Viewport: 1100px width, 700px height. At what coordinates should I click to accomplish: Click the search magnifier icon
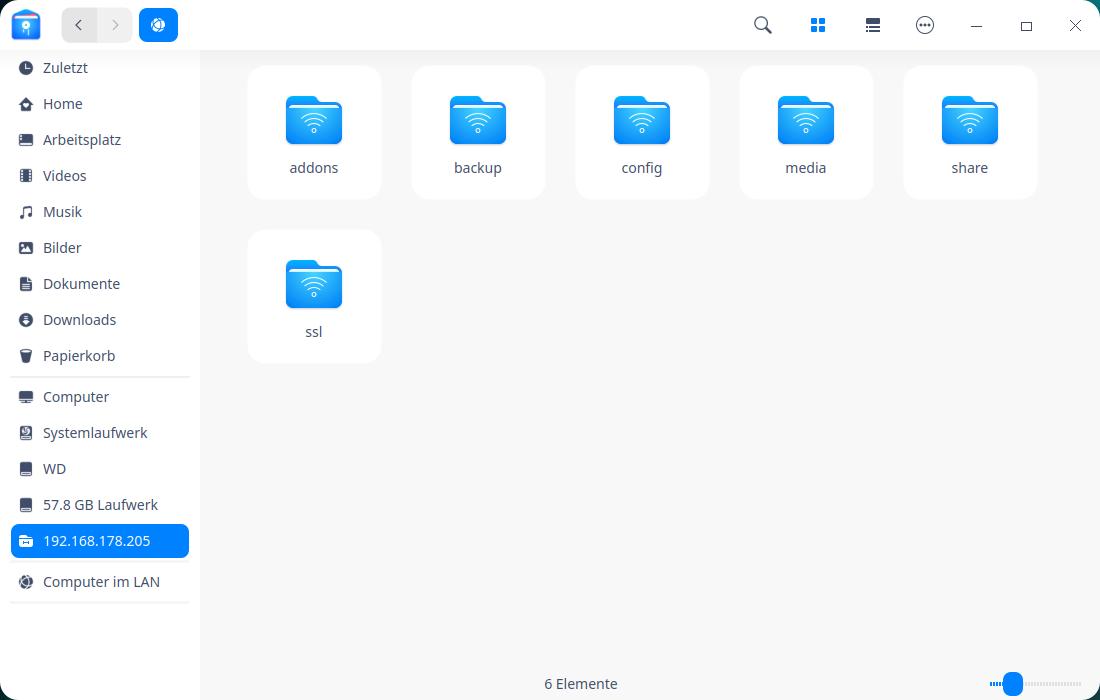click(763, 25)
